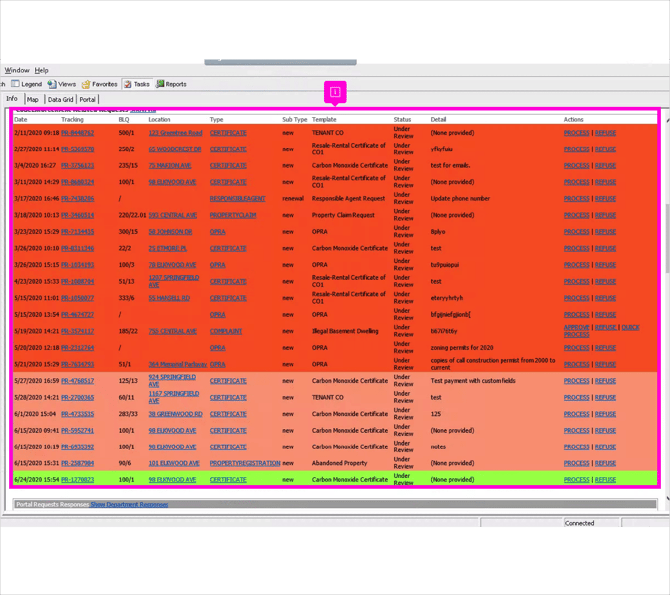Screen dimensions: 670x595
Task: Switch to the Info tab
Action: click(x=12, y=99)
